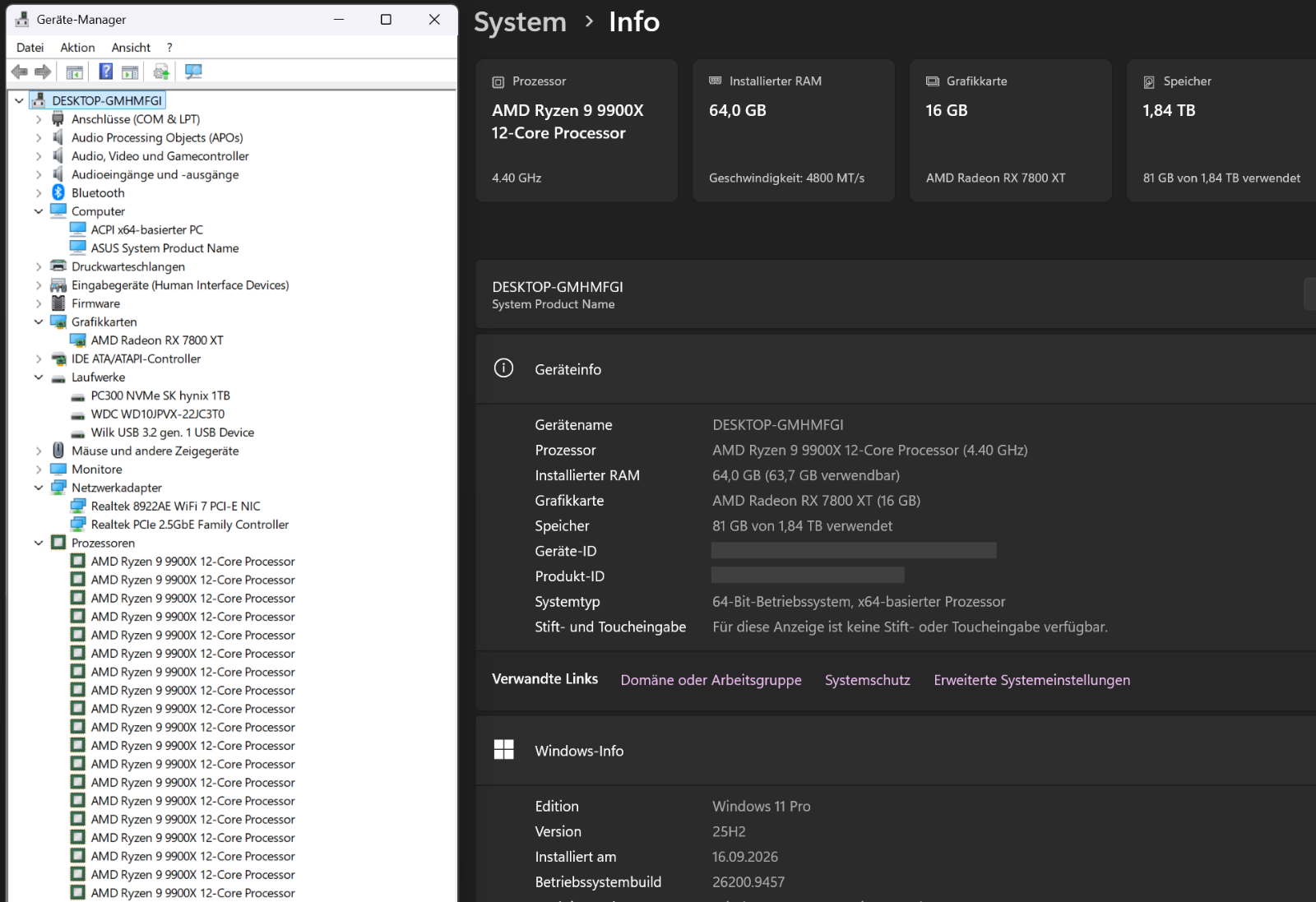This screenshot has width=1316, height=902.
Task: Open Domäne oder Arbeitsgruppe link
Action: (x=711, y=680)
